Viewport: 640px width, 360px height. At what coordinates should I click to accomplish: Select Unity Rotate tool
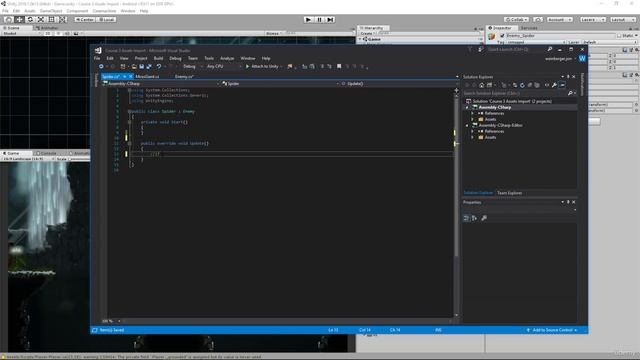click(30, 20)
